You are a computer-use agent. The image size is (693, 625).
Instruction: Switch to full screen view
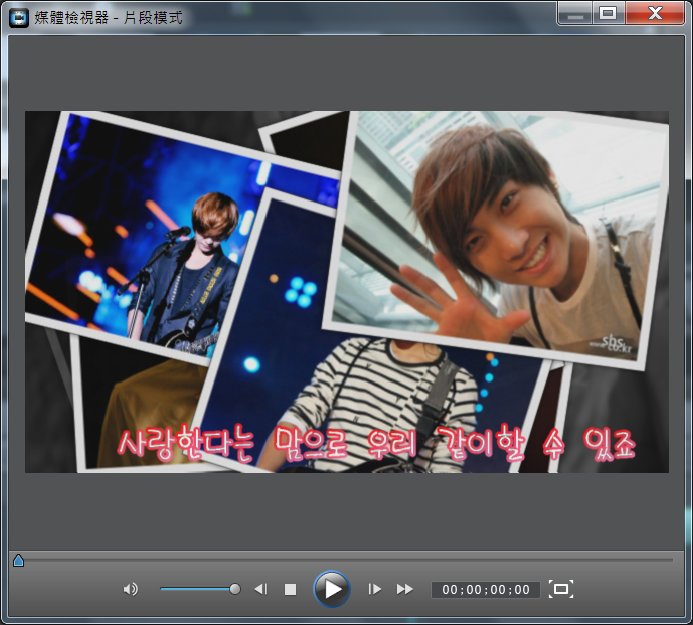click(561, 589)
